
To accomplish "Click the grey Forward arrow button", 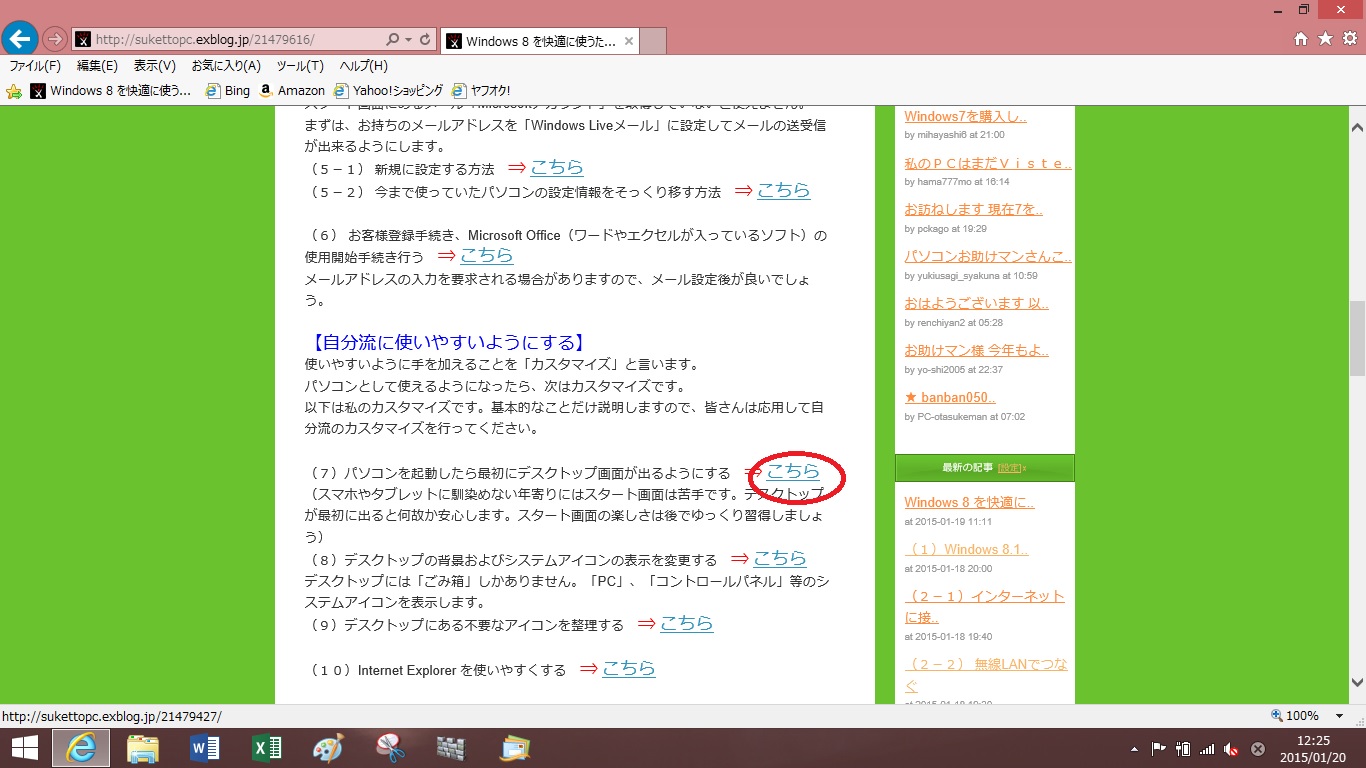I will (55, 39).
